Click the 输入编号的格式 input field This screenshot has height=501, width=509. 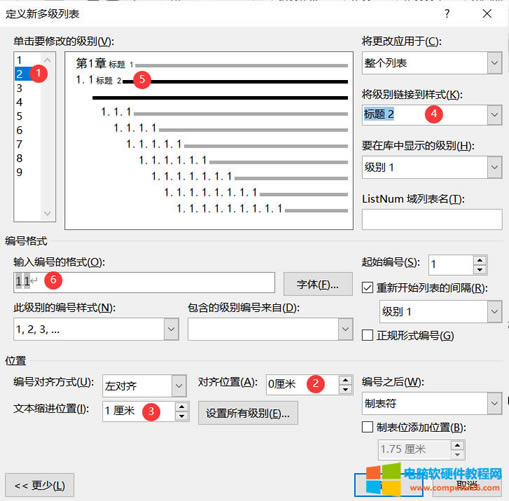coord(144,283)
